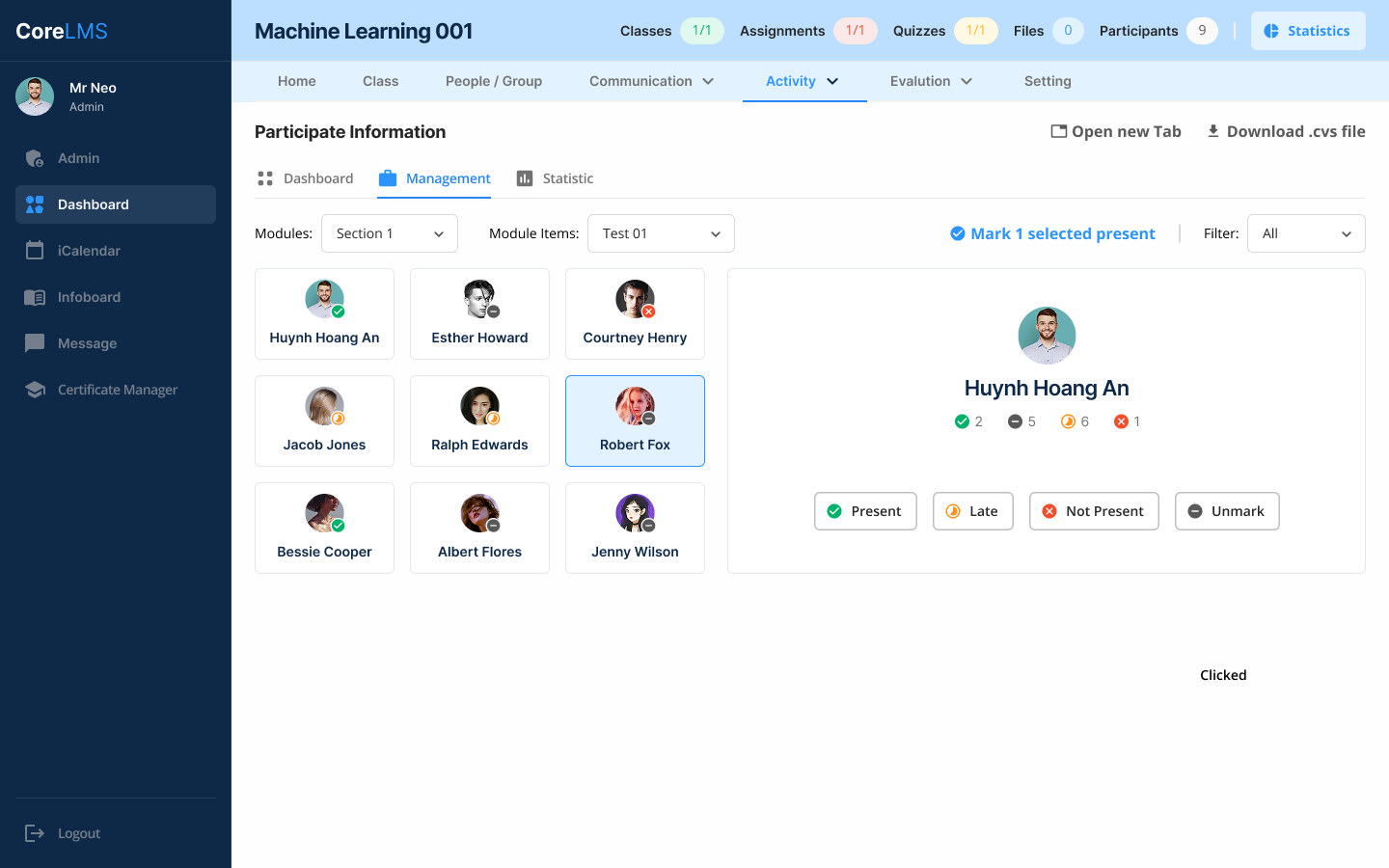Click the Unmark attendance button
The image size is (1389, 868).
(x=1227, y=511)
